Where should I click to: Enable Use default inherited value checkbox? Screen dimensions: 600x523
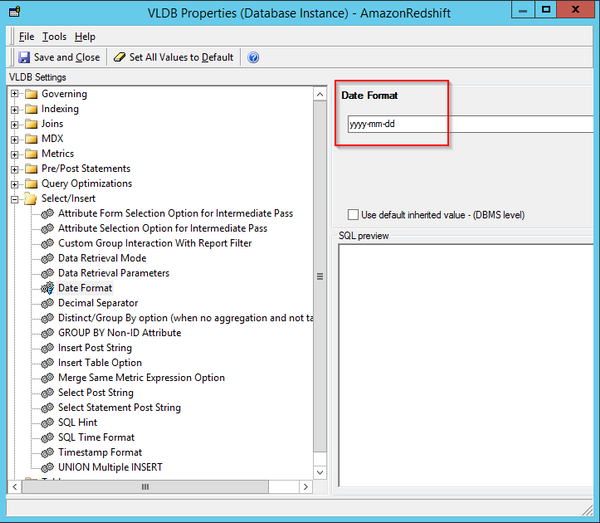point(353,215)
